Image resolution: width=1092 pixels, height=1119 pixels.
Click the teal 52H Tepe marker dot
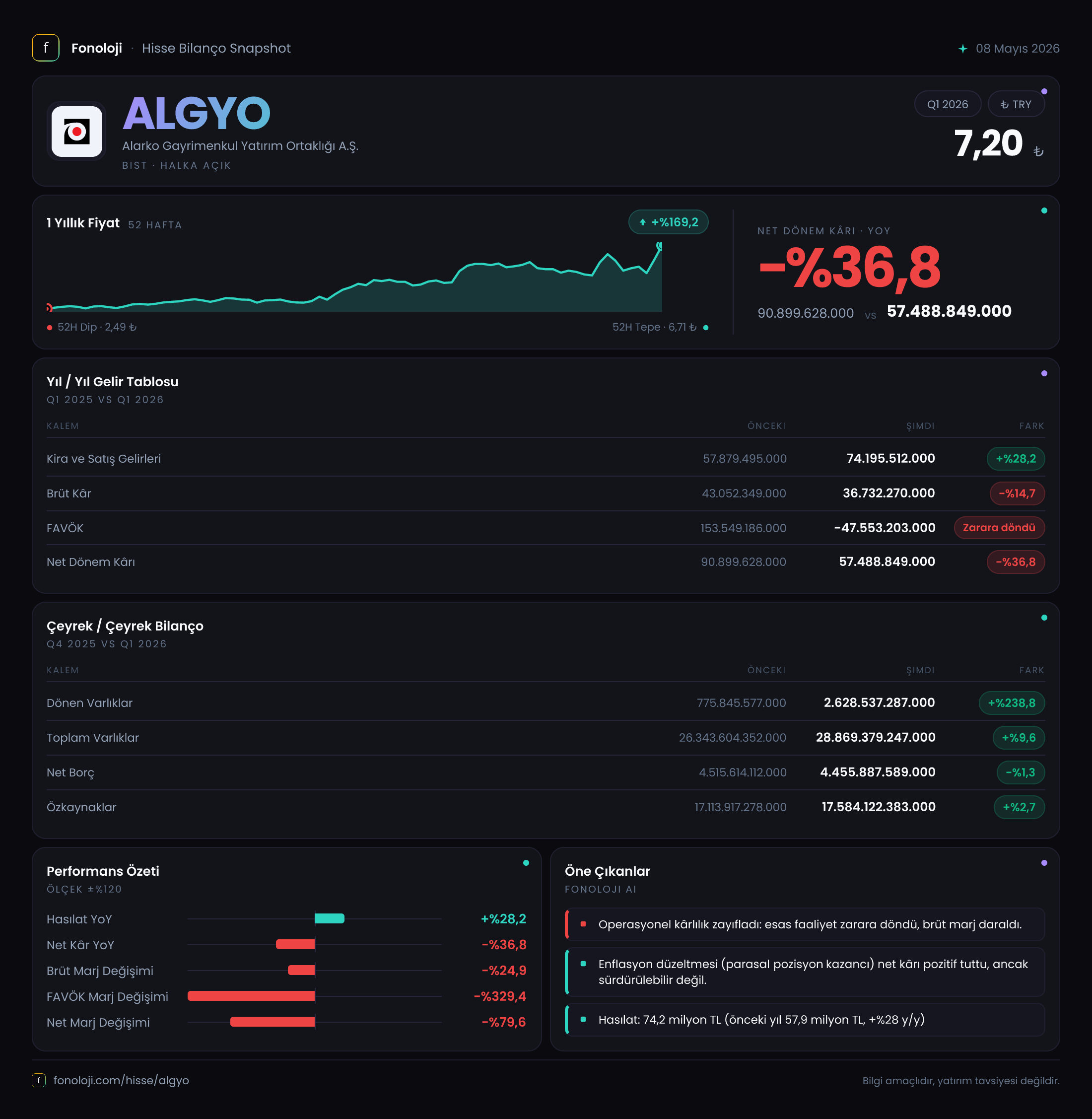point(705,328)
